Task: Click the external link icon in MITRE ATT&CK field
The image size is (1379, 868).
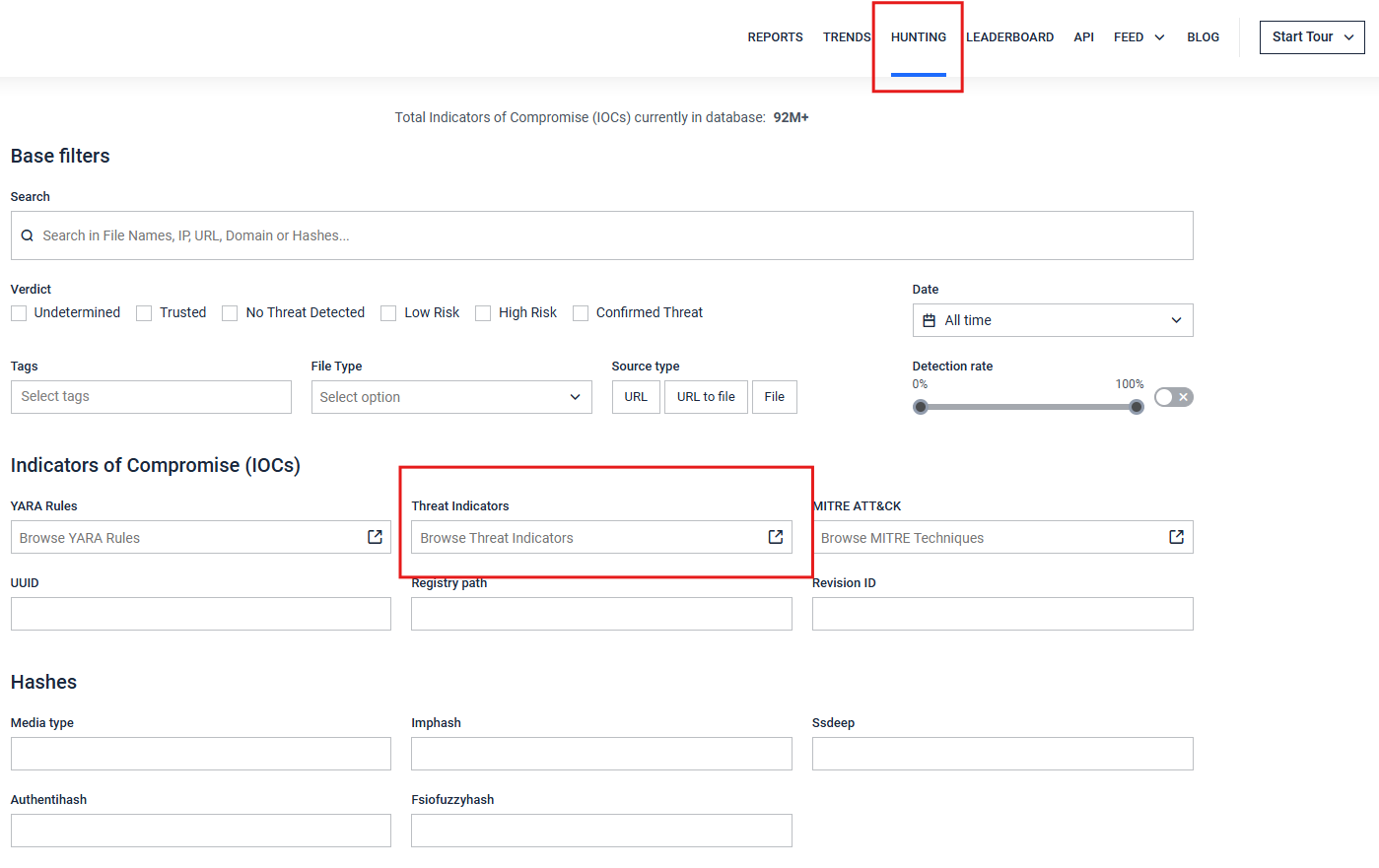Action: point(1176,537)
